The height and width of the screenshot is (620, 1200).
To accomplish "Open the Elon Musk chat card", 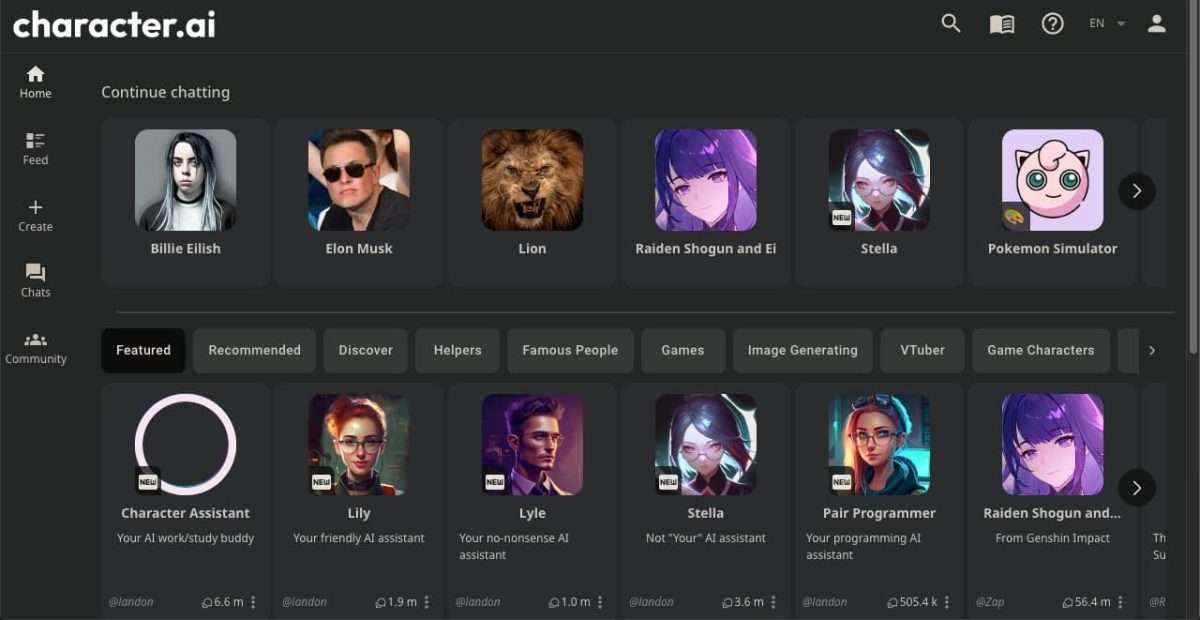I will coord(359,203).
